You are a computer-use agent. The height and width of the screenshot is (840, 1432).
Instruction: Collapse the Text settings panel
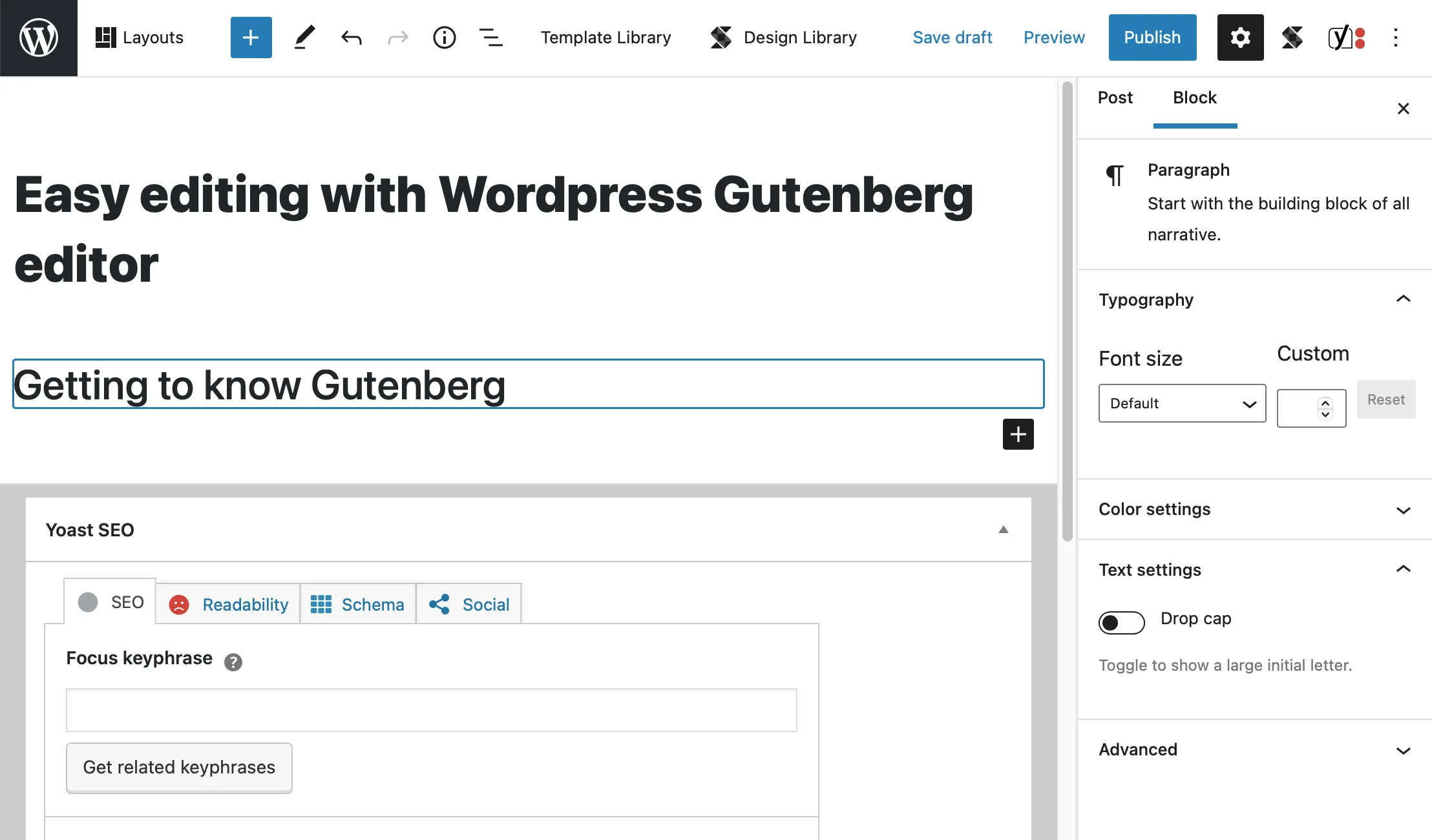click(x=1255, y=570)
